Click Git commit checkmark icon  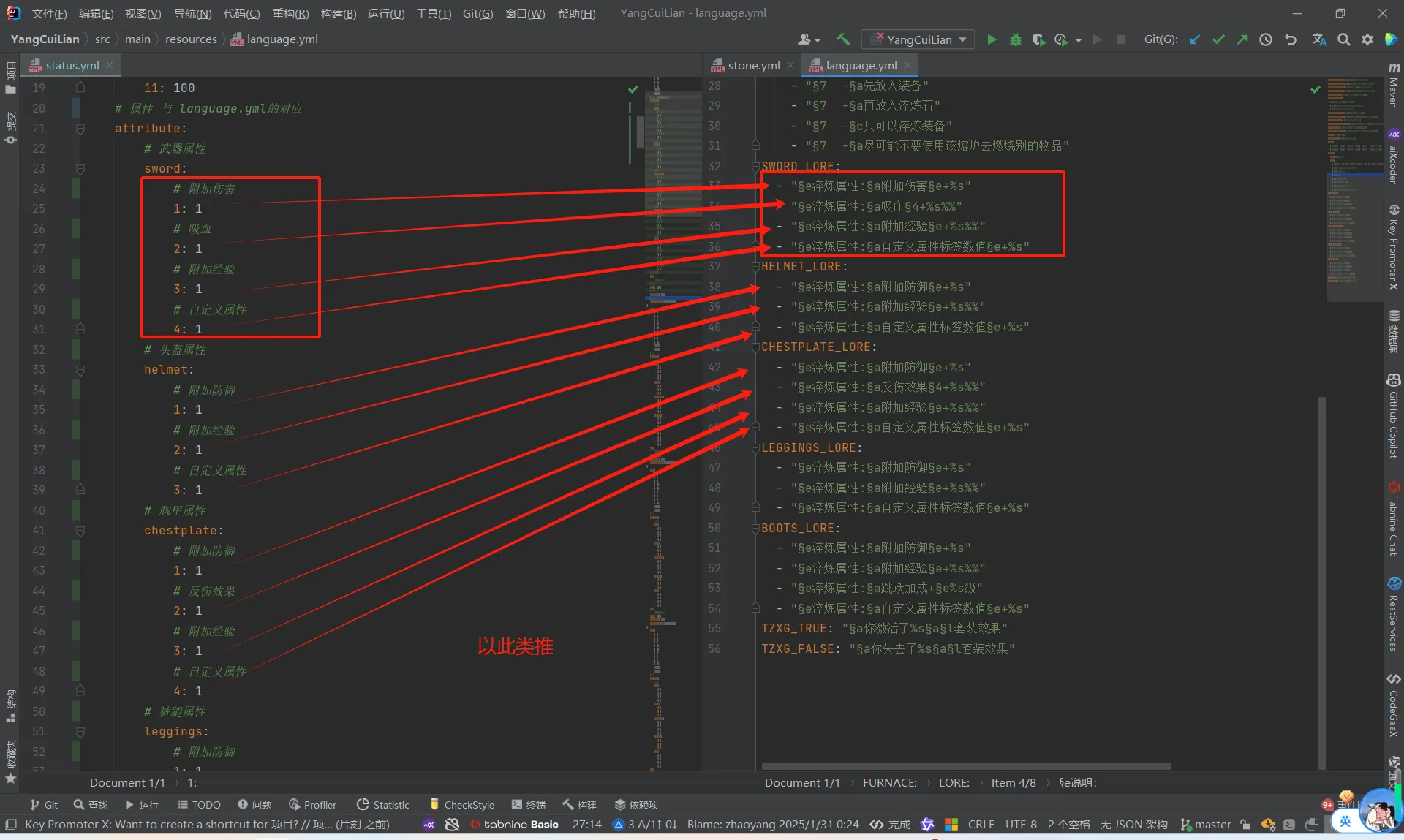pos(1218,39)
